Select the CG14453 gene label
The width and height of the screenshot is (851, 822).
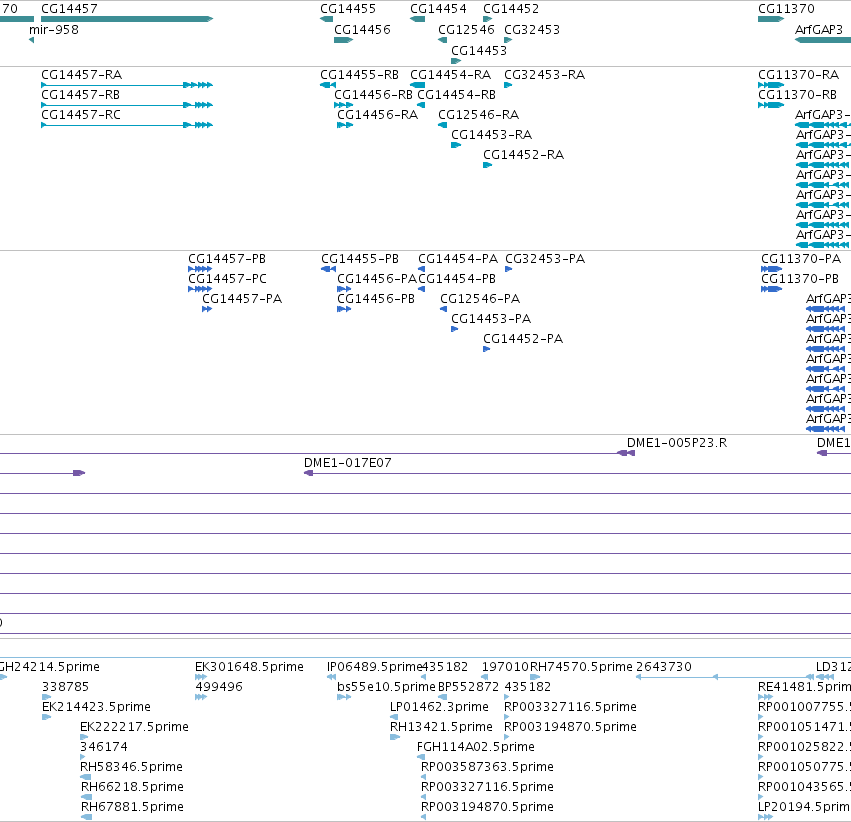coord(479,50)
